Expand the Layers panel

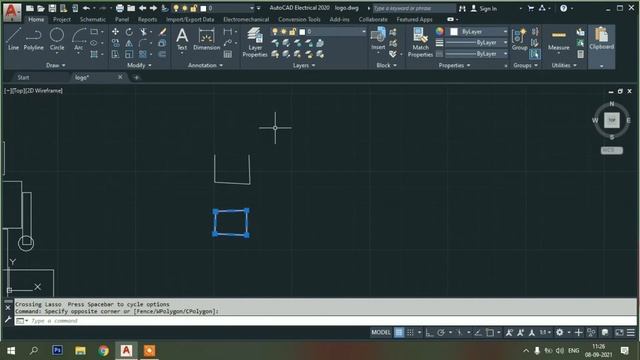tap(304, 65)
